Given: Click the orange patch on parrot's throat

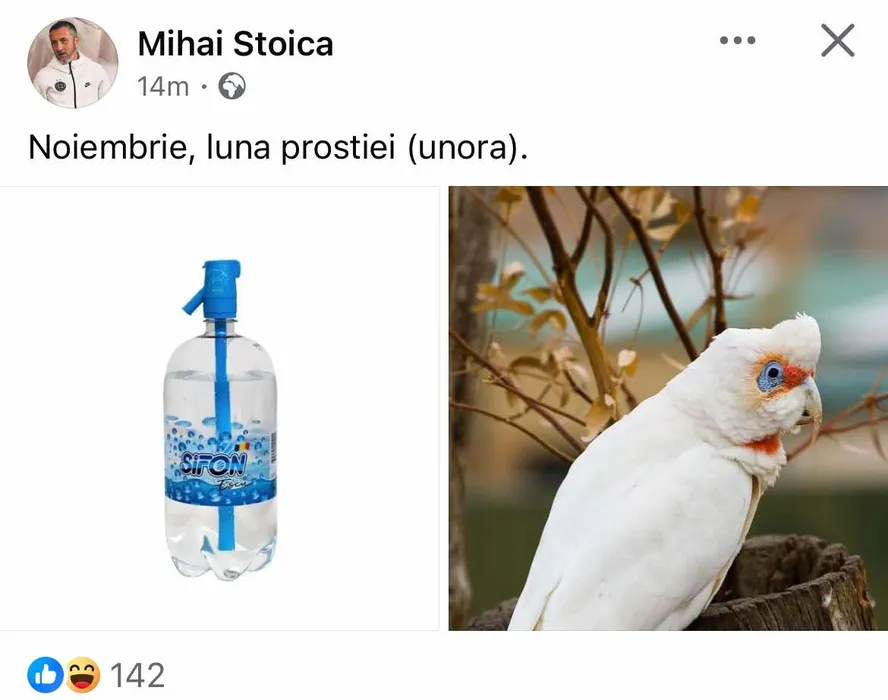Looking at the screenshot, I should coord(765,445).
